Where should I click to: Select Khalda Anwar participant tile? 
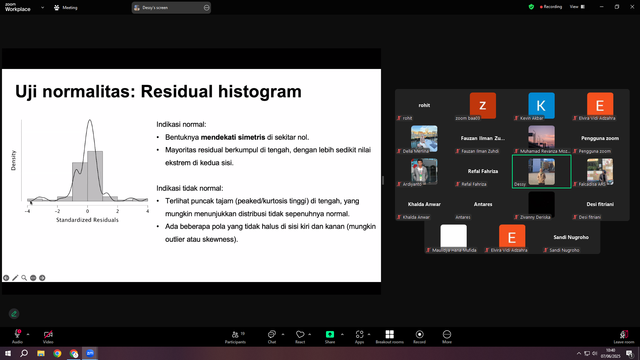[424, 205]
